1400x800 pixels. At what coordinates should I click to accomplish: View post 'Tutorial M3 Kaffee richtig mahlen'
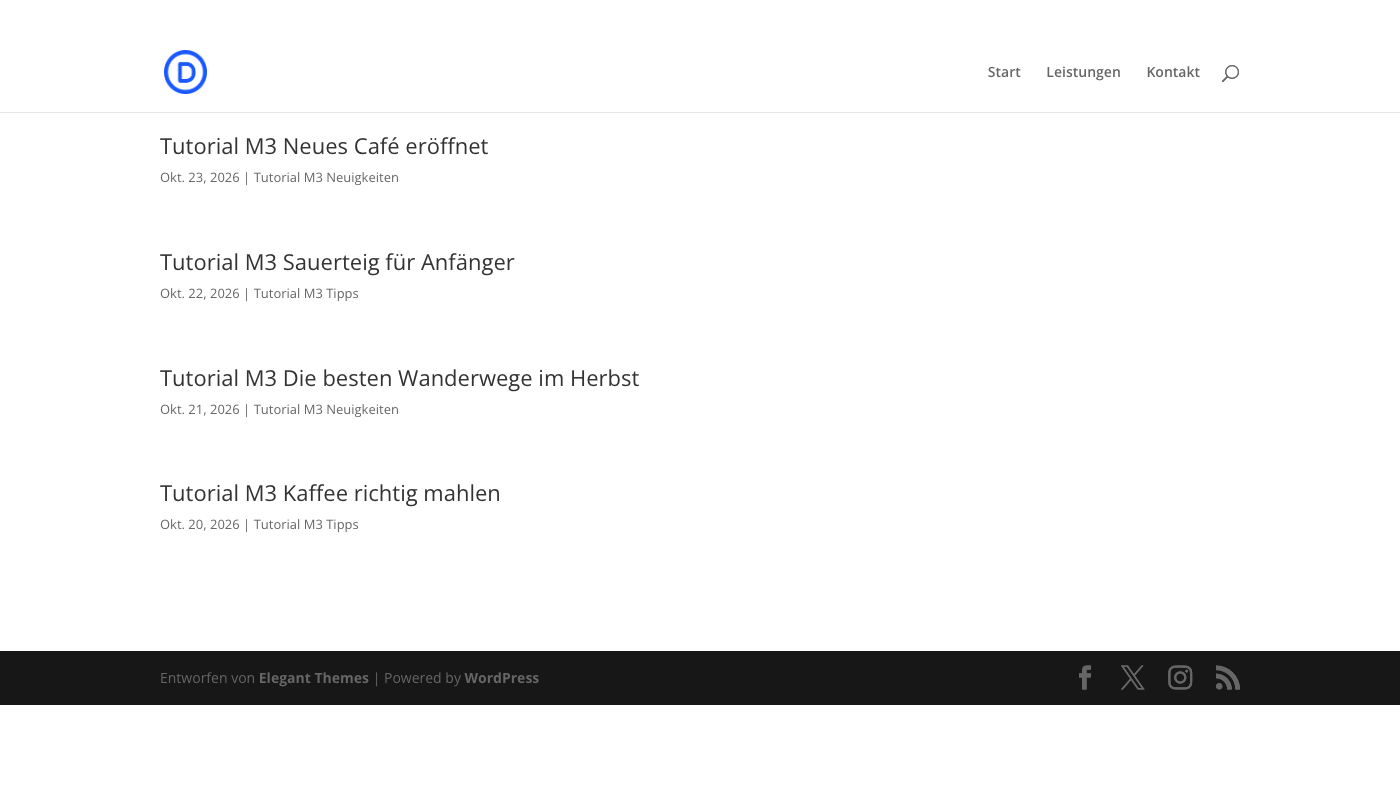(x=330, y=493)
